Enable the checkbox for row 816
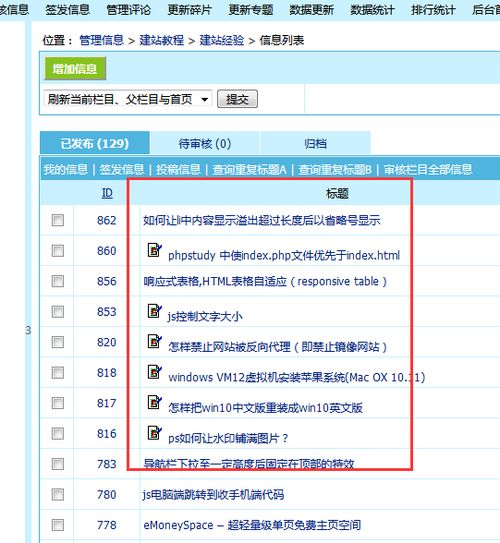Screen dimensions: 500x543 (x=58, y=433)
